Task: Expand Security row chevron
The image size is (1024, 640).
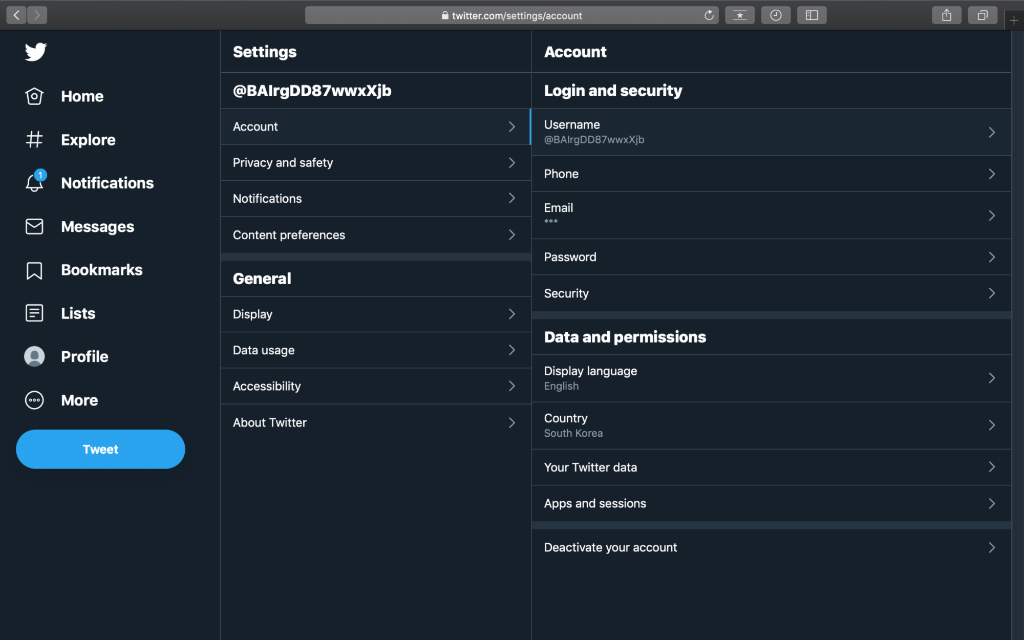Action: pyautogui.click(x=991, y=293)
